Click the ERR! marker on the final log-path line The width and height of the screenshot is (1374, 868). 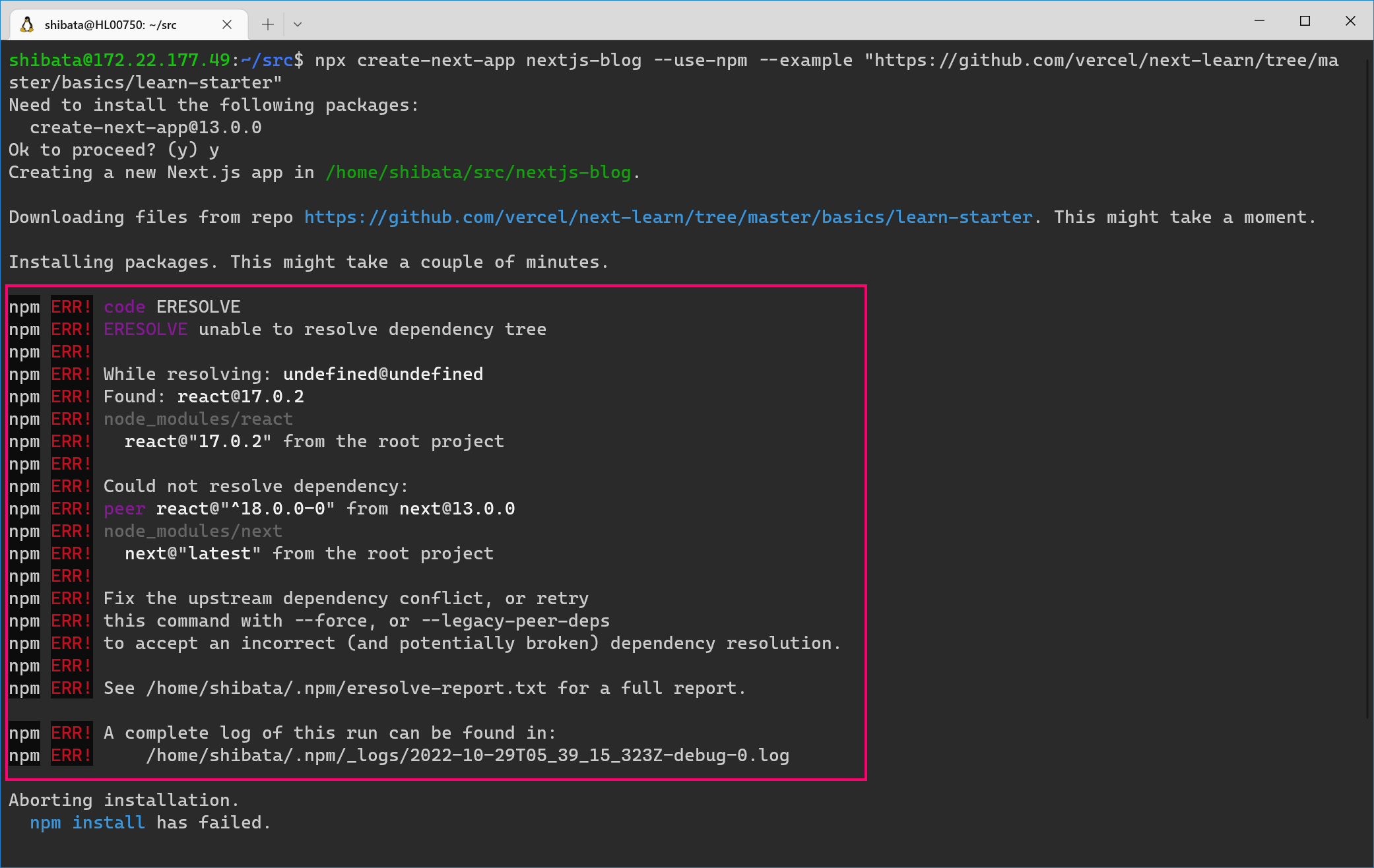pyautogui.click(x=71, y=755)
